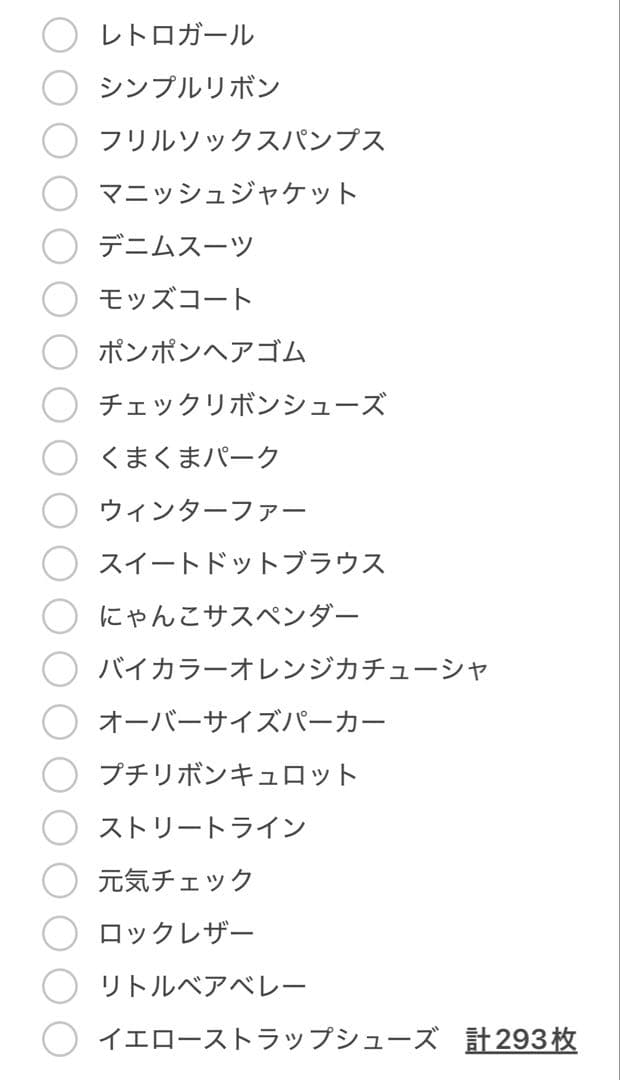Choose ウィンターファー radio button
This screenshot has height=1080, width=620.
point(58,511)
